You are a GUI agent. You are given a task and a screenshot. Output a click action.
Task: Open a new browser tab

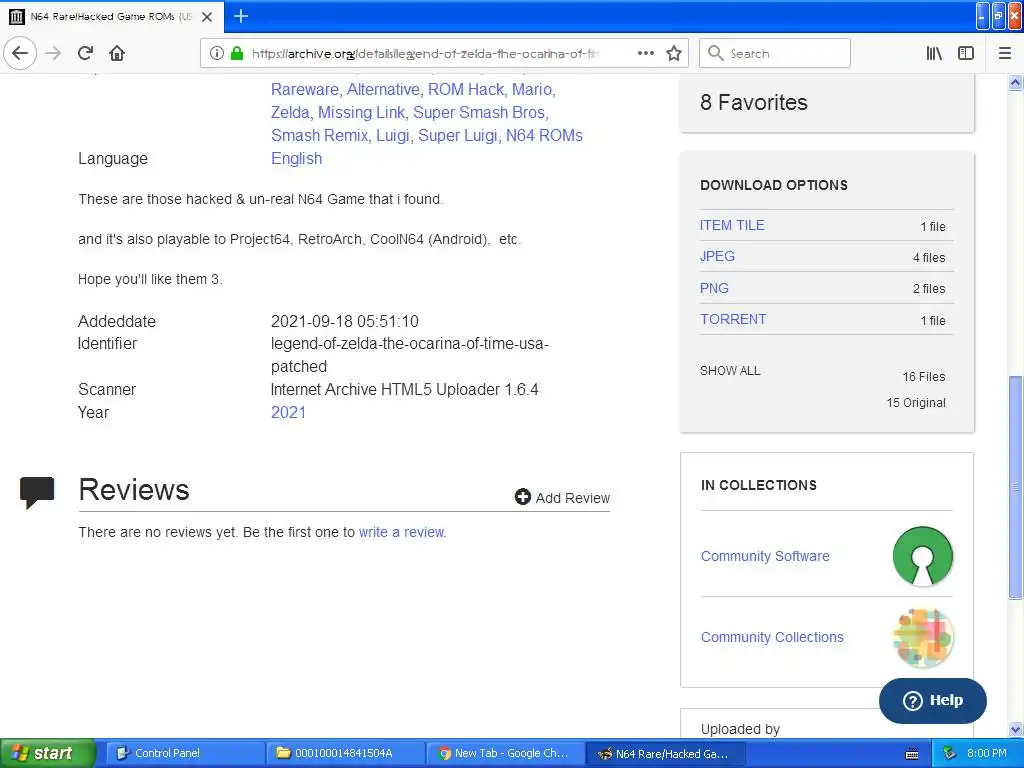coord(241,16)
